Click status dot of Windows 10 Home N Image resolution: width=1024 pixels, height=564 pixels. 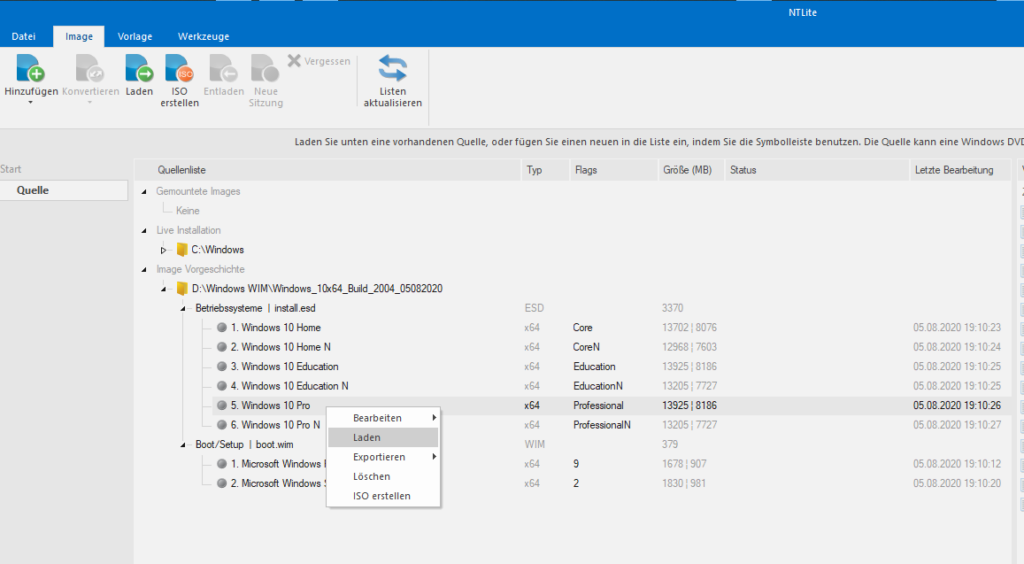[222, 347]
